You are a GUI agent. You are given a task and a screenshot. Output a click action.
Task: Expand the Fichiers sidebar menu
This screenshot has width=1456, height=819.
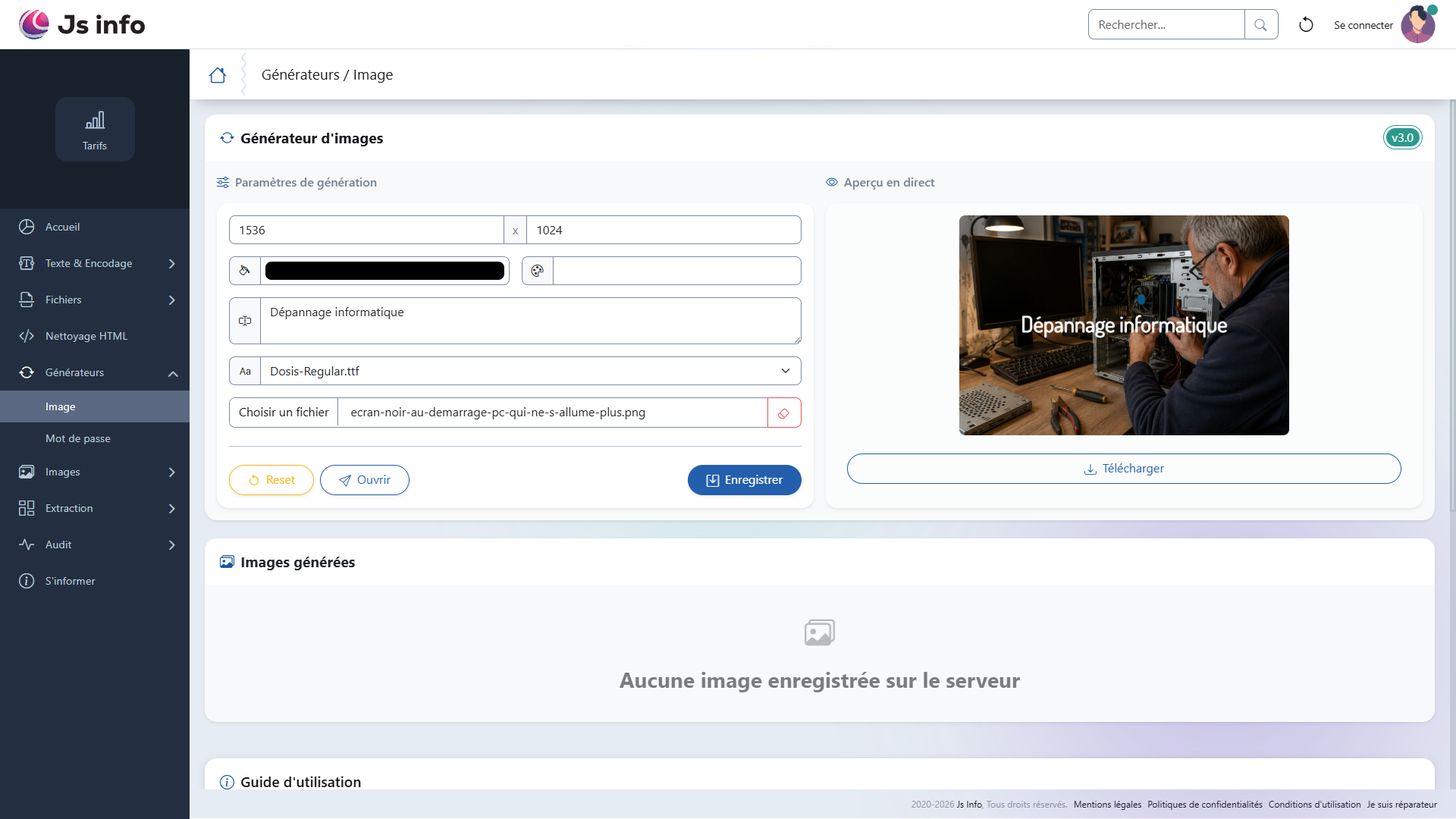pos(95,300)
